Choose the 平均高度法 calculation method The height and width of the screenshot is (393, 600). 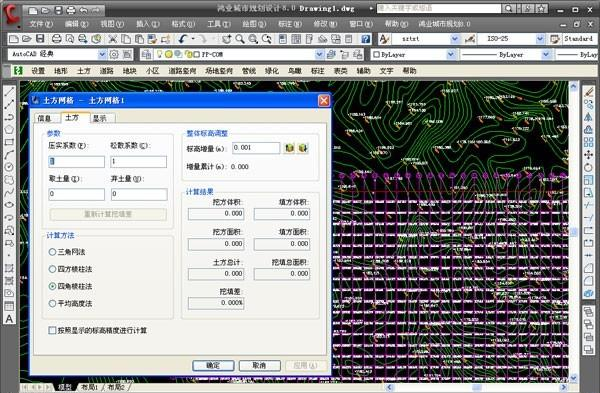(x=52, y=303)
